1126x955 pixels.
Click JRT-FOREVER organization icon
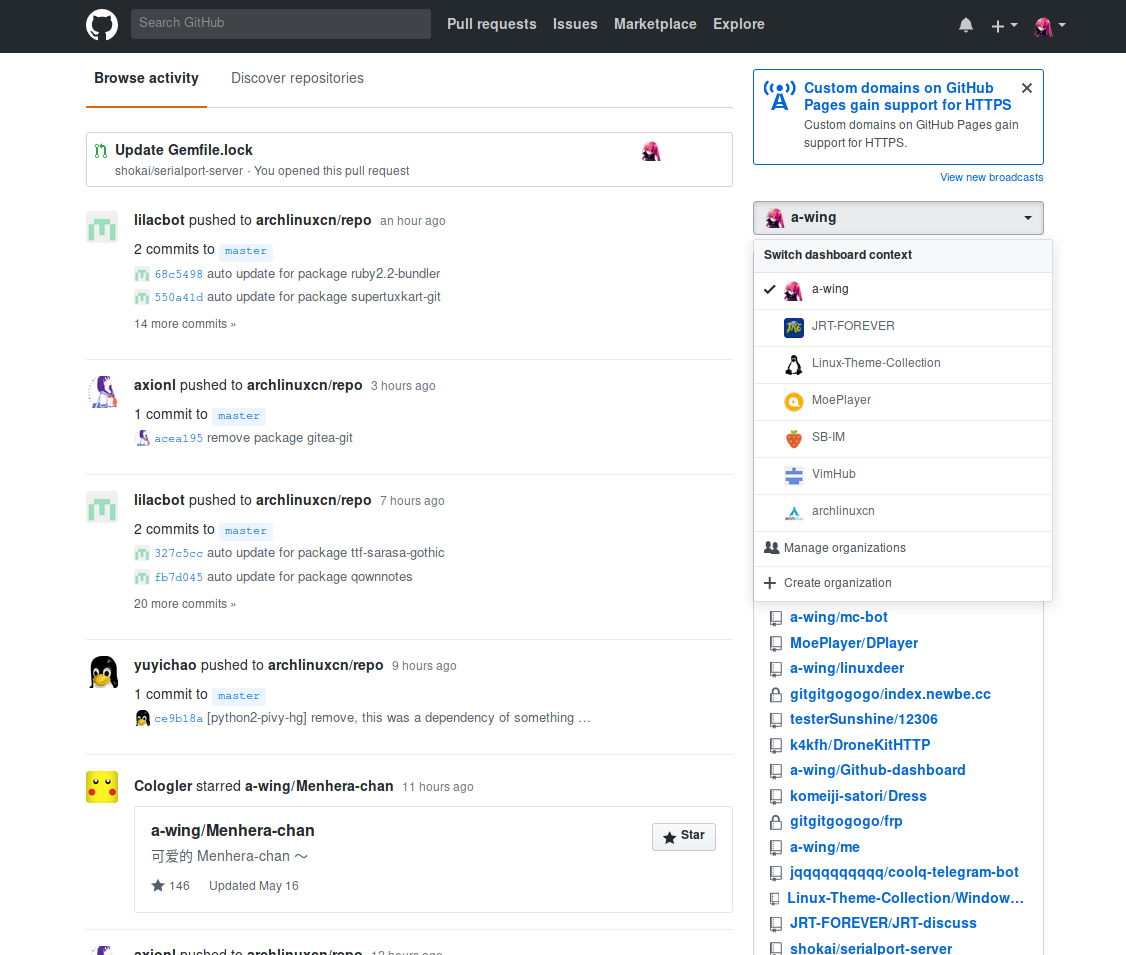[794, 327]
